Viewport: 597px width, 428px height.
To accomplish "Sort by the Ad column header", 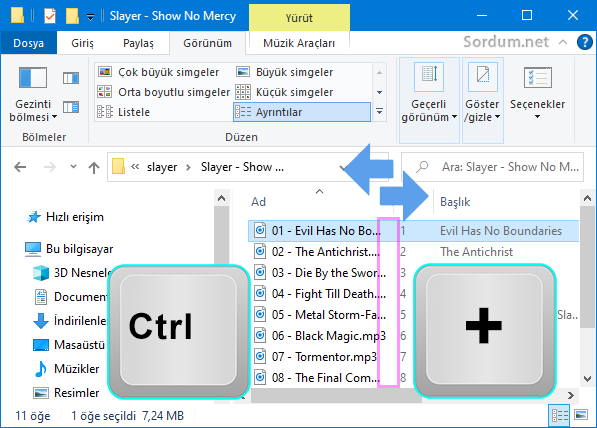I will (258, 201).
